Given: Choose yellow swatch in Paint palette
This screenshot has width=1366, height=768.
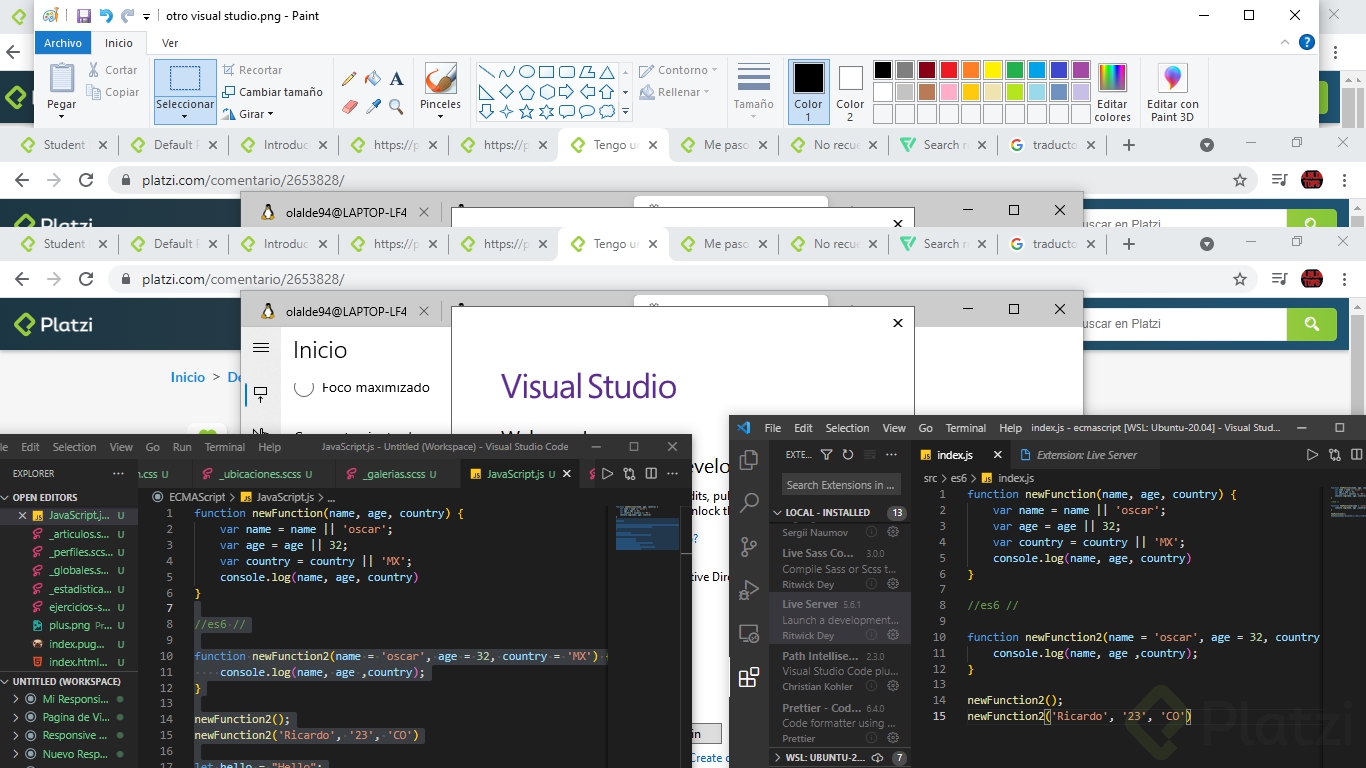Looking at the screenshot, I should (992, 70).
